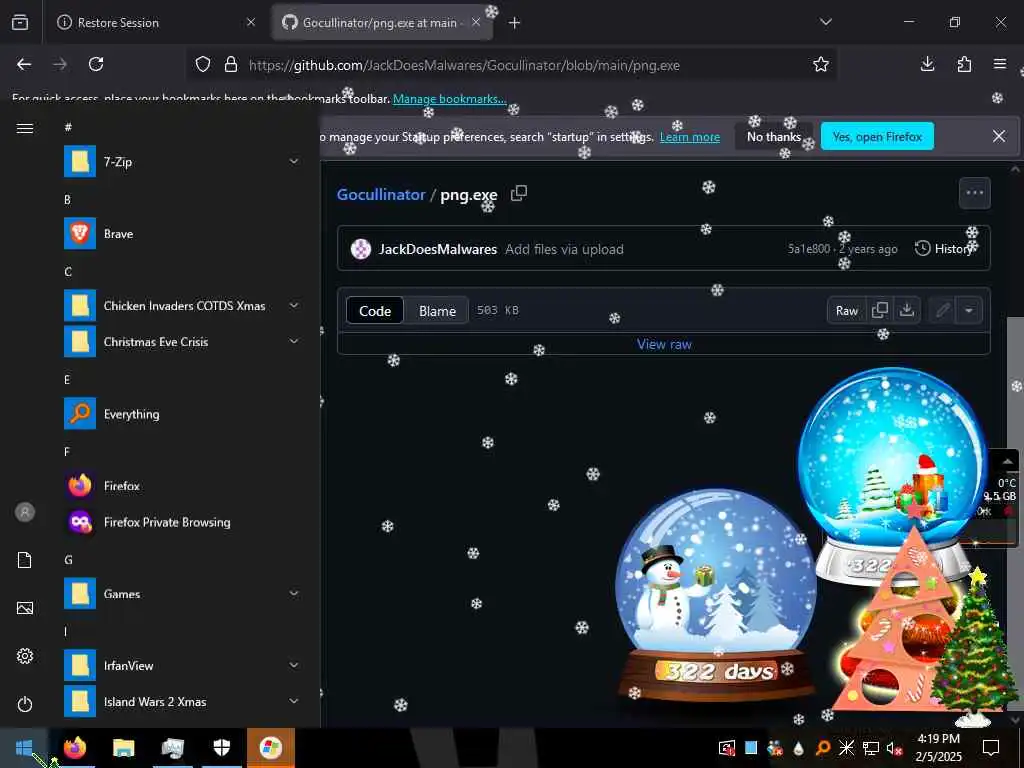Close the Gocullinator png.exe tab

tap(476, 22)
